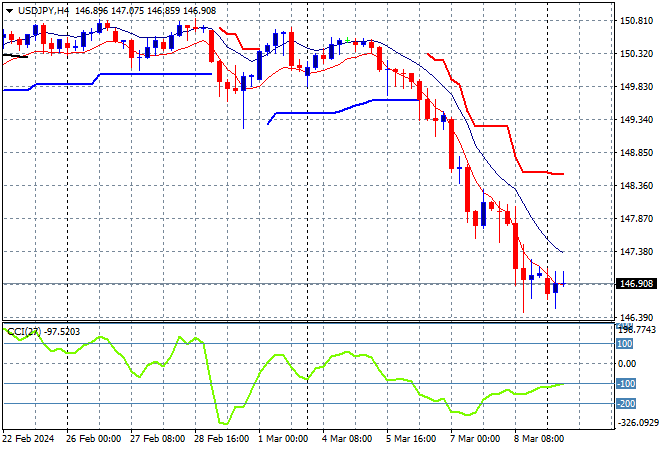The height and width of the screenshot is (450, 660).
Task: Click the short black line at left edge
Action: [x=14, y=56]
